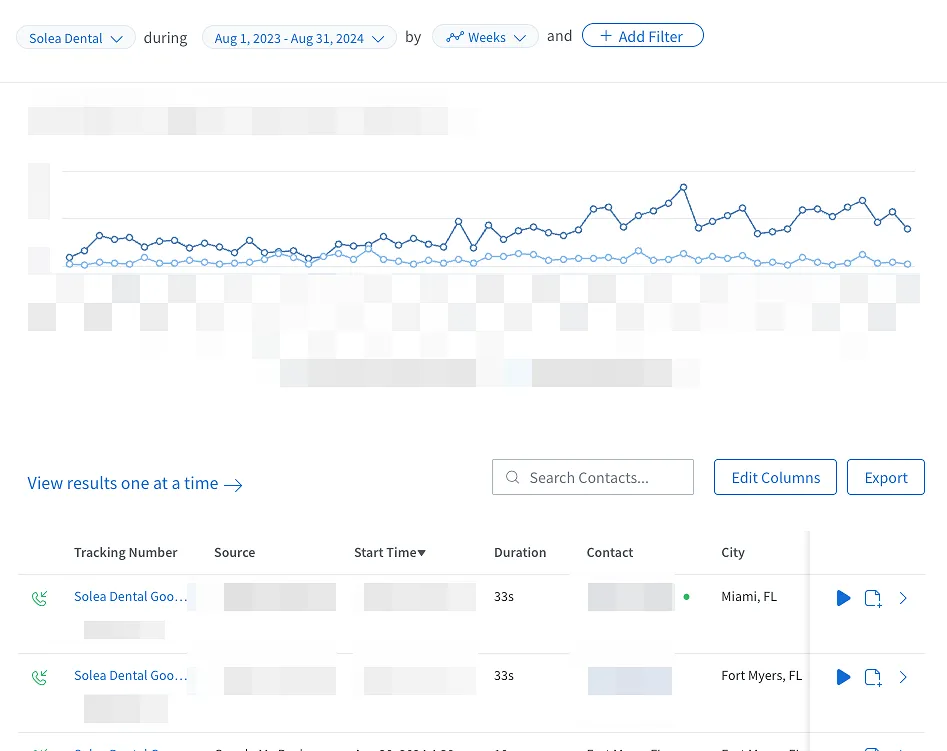The image size is (947, 751).
Task: Add a note to the Miami call
Action: point(873,598)
